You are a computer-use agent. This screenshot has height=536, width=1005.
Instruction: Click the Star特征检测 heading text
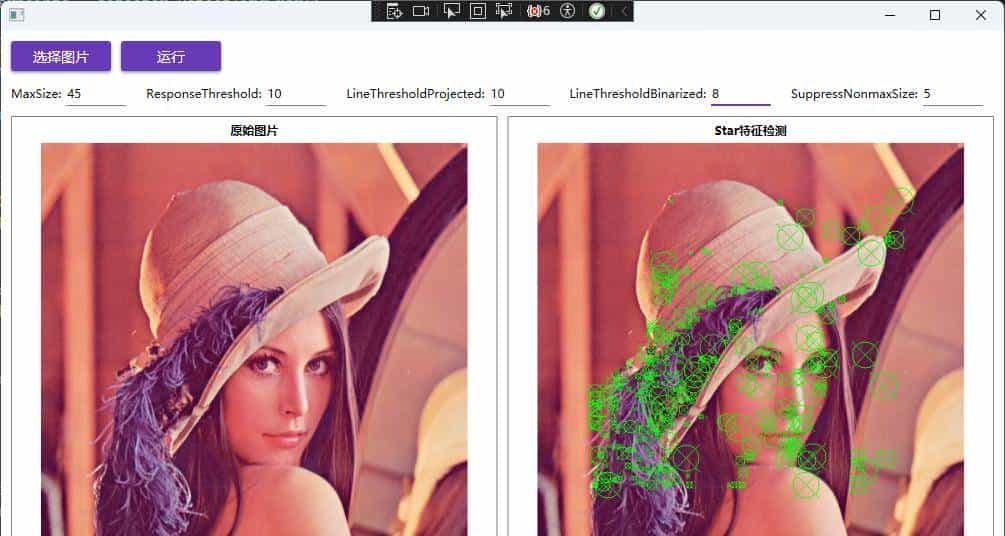[x=751, y=131]
